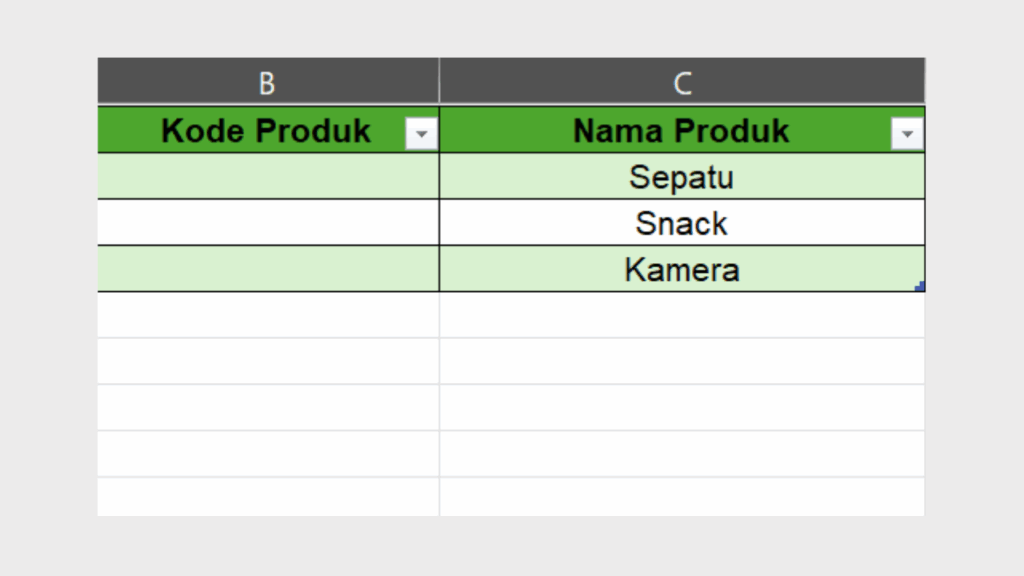Select column B by its header
This screenshot has width=1024, height=576.
[267, 81]
